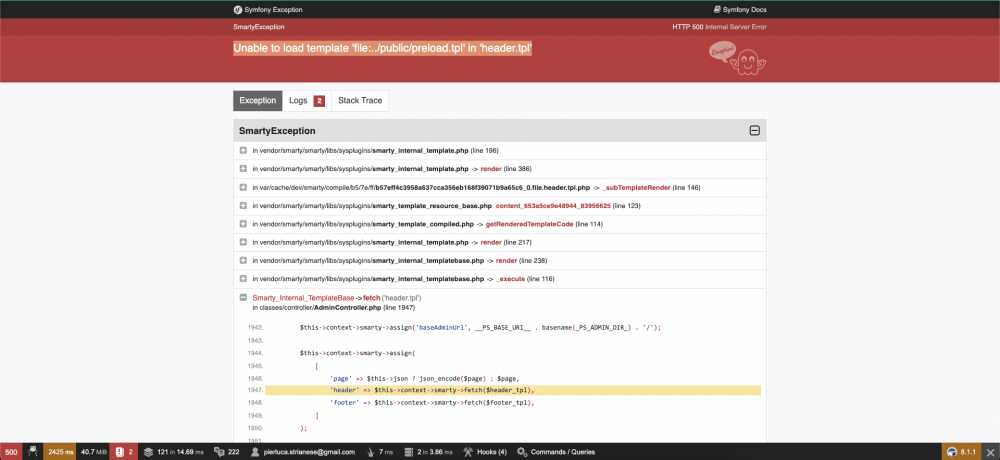
Task: Close the Symfony debug toolbar
Action: pyautogui.click(x=990, y=452)
